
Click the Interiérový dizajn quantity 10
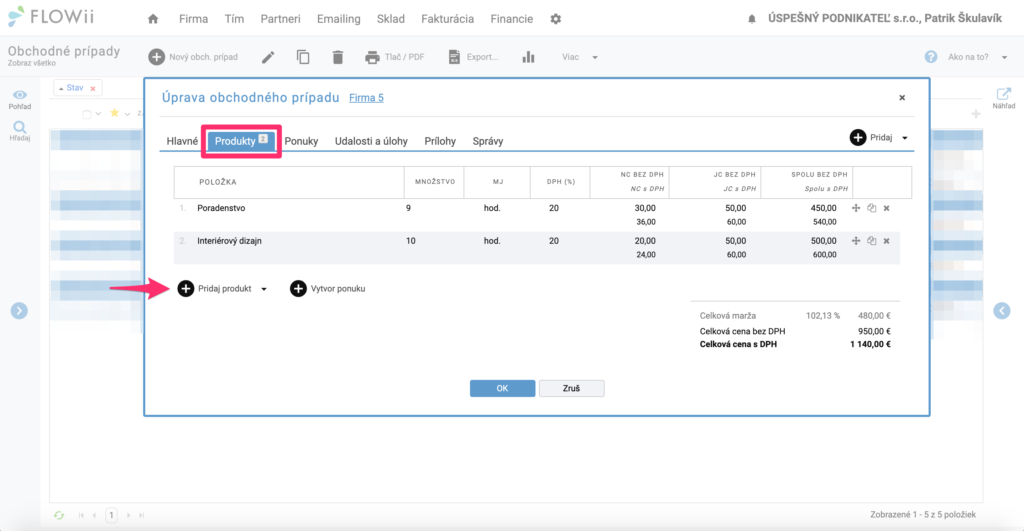coord(411,241)
